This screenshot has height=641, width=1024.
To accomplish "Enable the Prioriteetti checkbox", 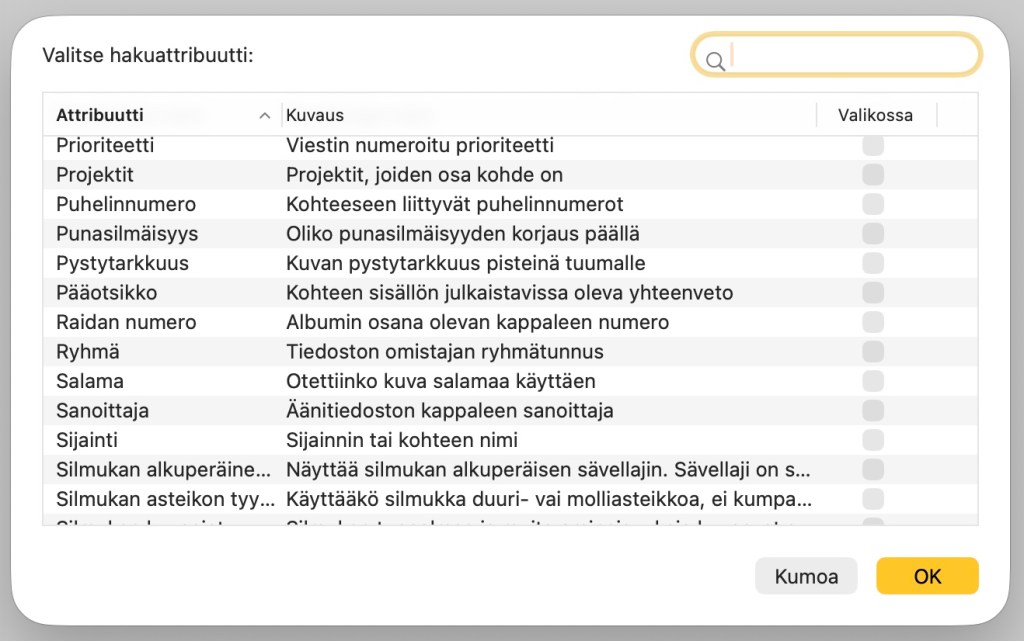I will 872,144.
